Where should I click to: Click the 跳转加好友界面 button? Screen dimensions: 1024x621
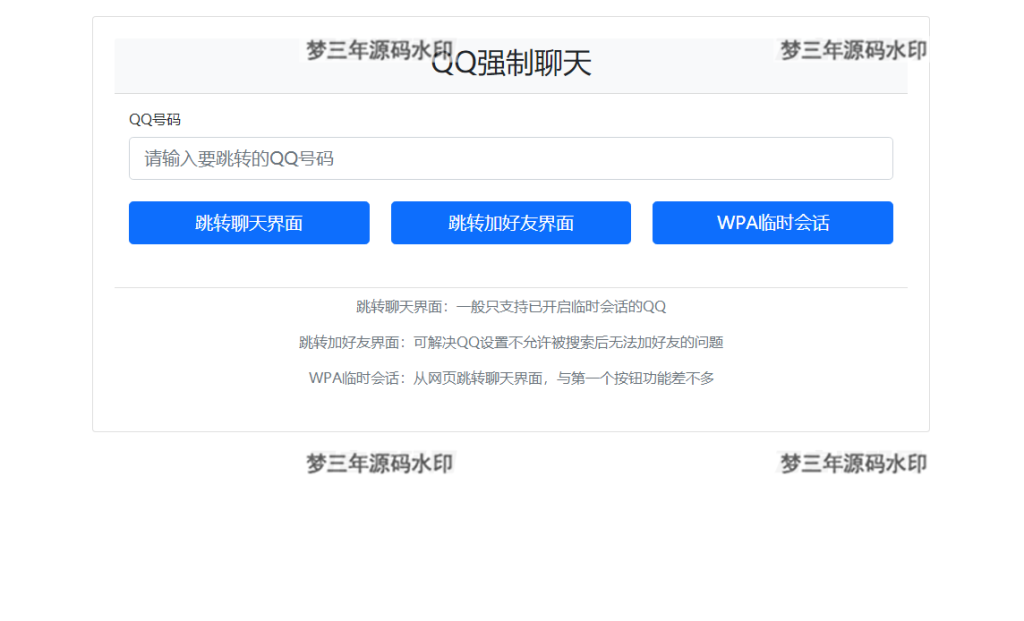point(511,223)
